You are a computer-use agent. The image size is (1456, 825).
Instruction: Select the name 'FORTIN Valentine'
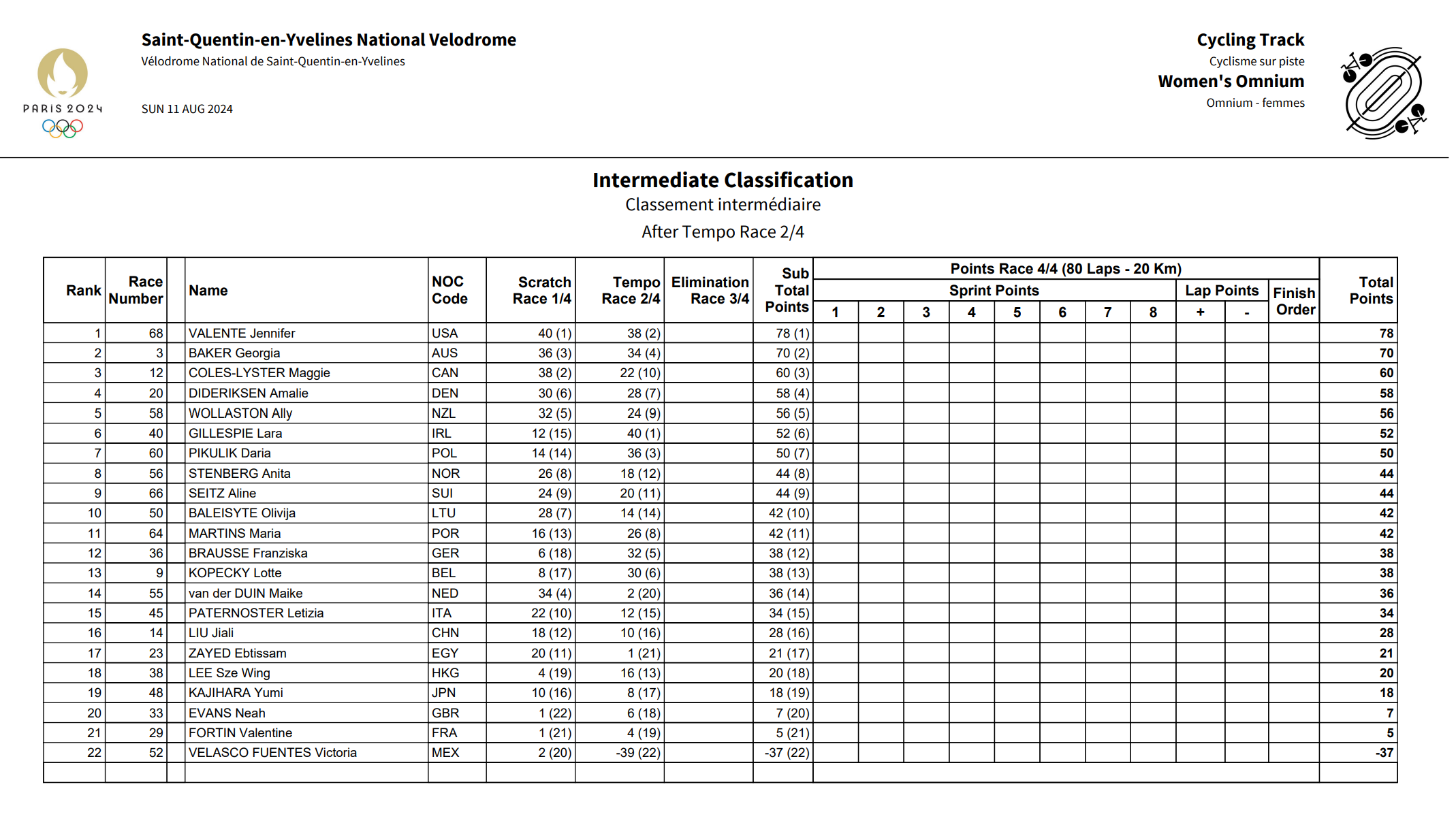click(x=240, y=733)
